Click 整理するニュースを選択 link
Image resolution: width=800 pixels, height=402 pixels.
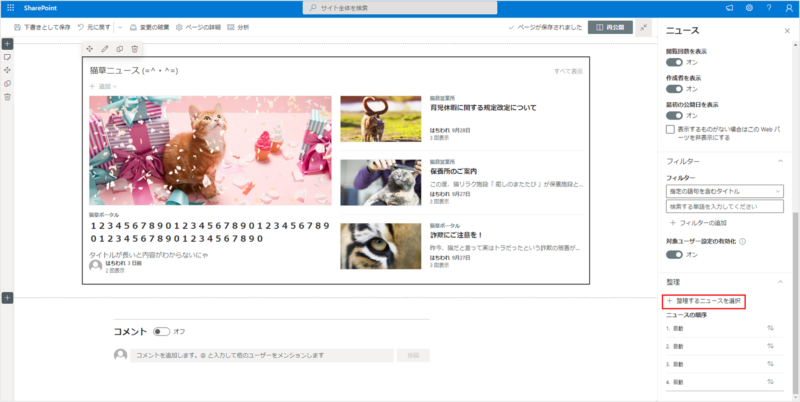(x=708, y=301)
